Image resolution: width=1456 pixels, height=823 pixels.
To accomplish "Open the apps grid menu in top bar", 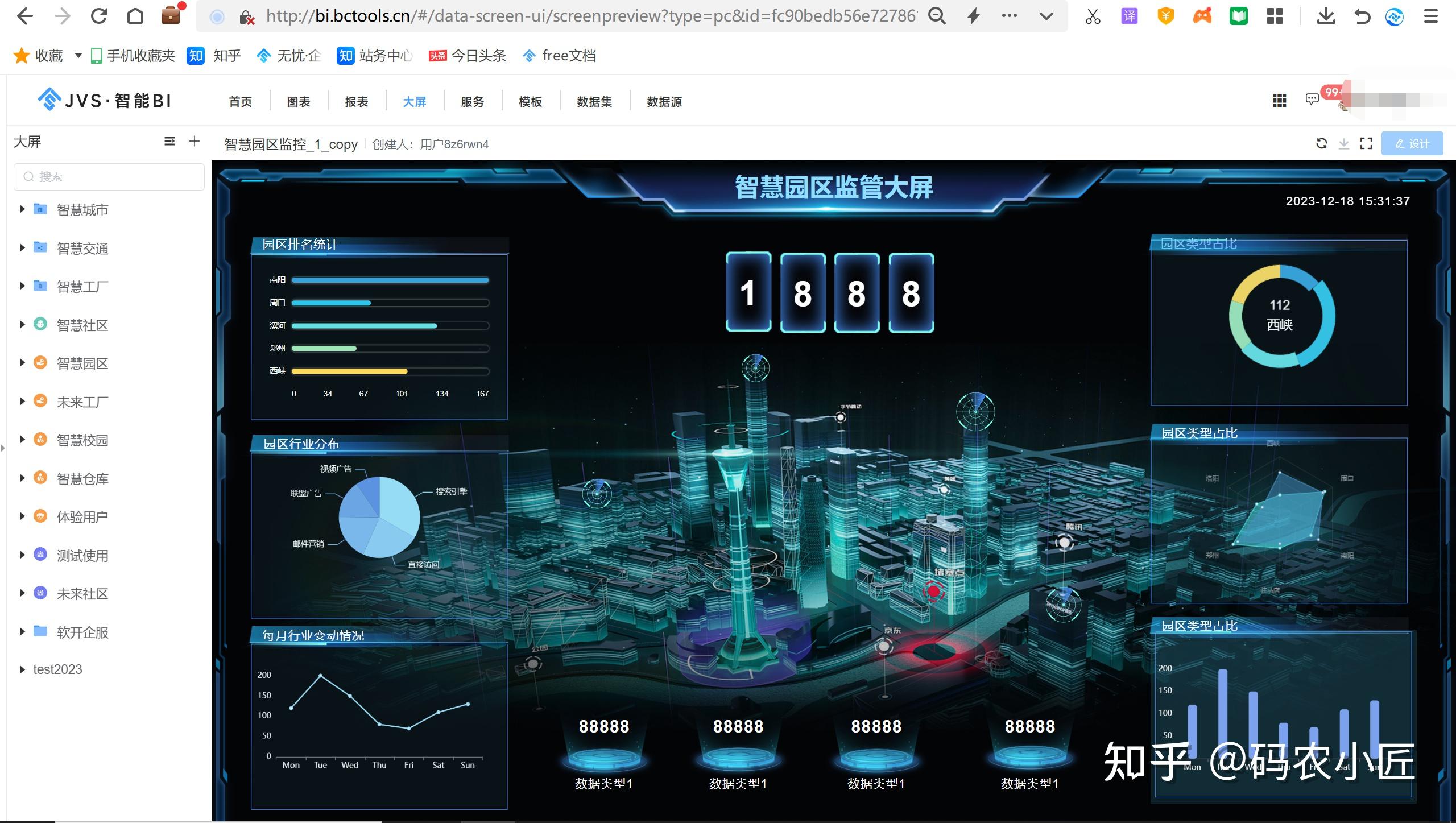I will click(1279, 101).
